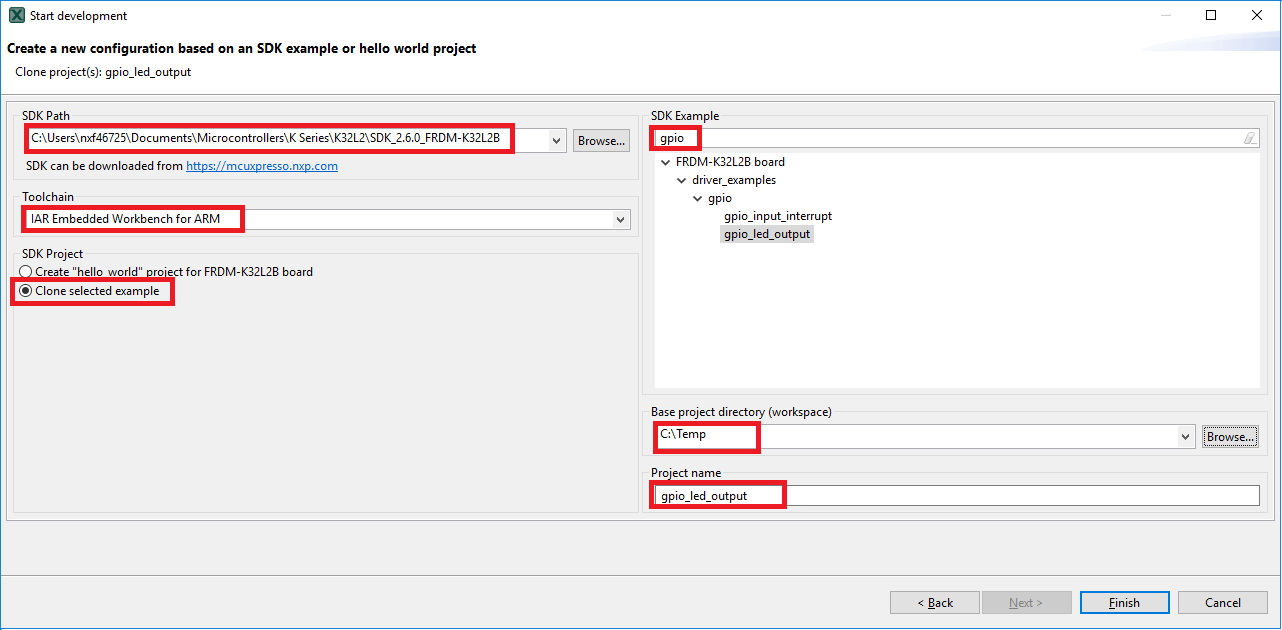Browse for base project directory

pos(1230,437)
